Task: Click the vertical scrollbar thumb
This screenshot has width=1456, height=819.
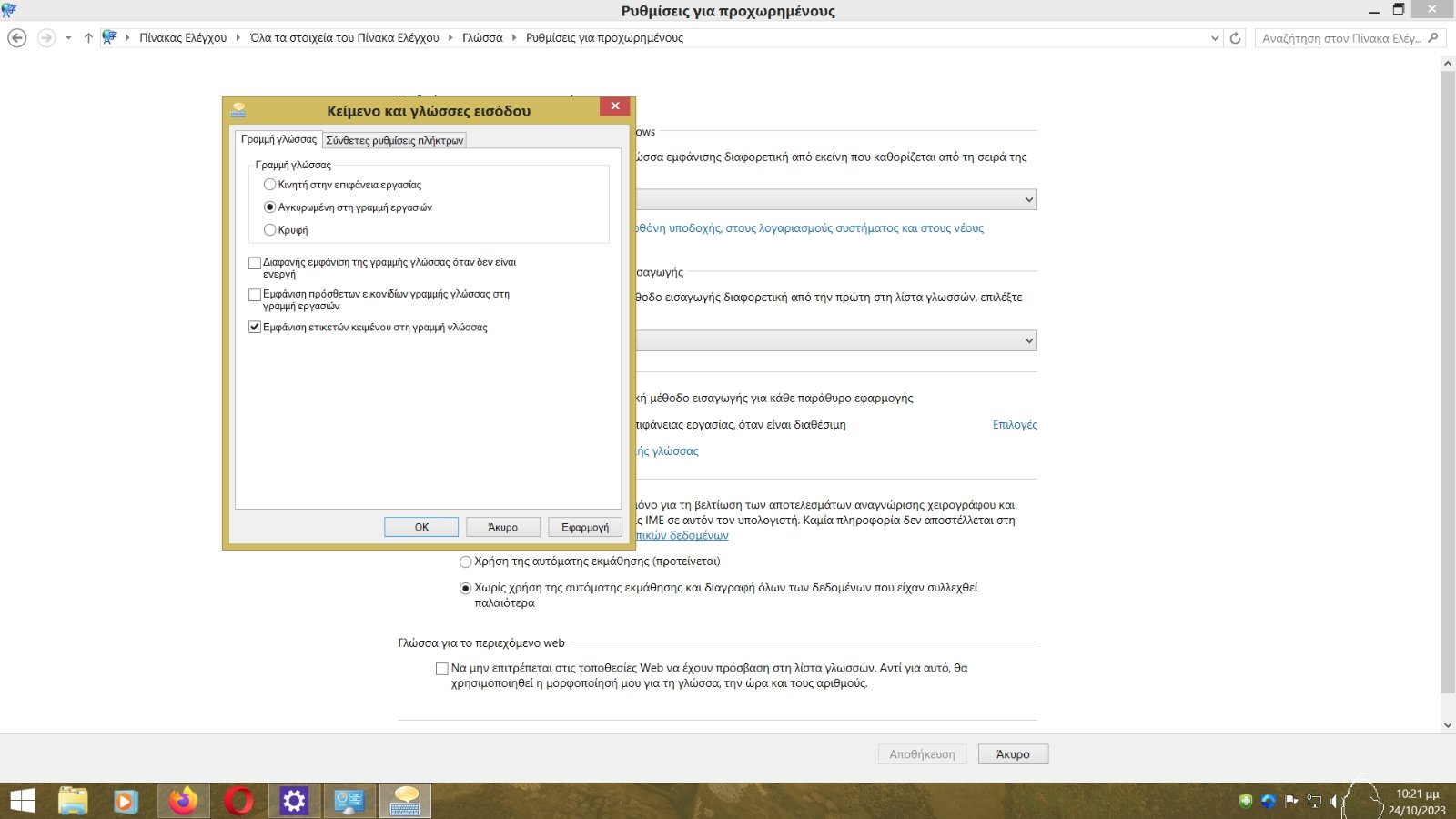Action: (1448, 382)
